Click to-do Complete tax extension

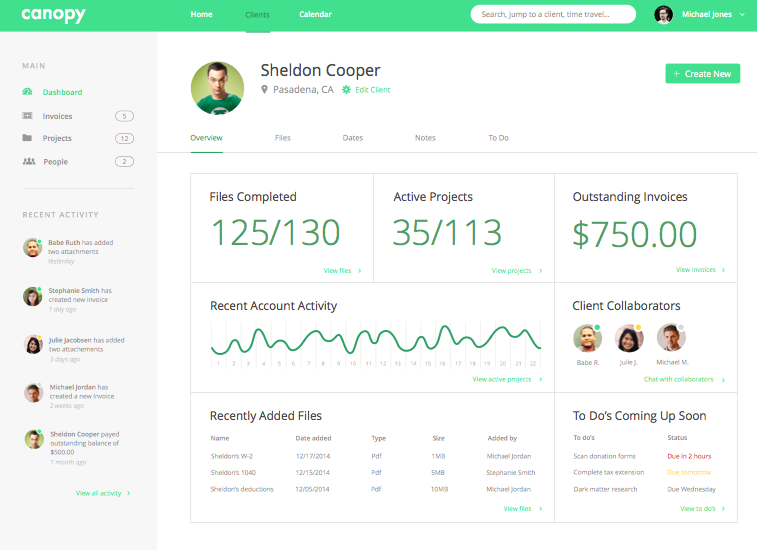[609, 472]
